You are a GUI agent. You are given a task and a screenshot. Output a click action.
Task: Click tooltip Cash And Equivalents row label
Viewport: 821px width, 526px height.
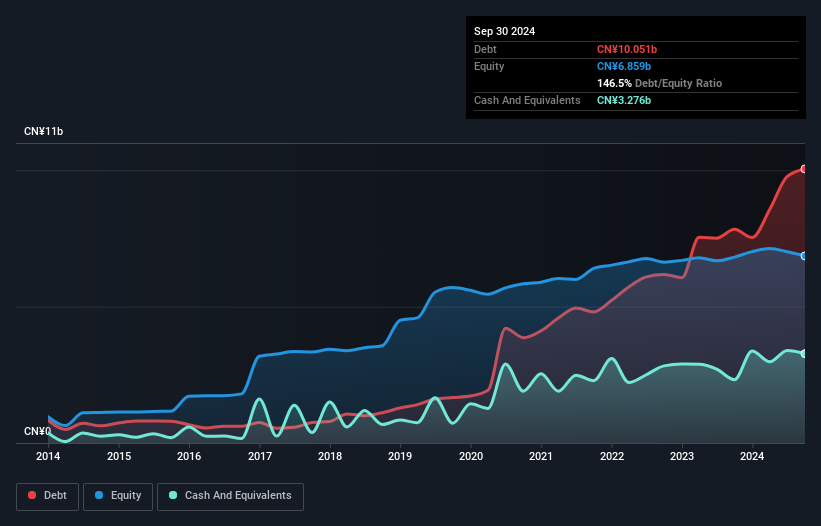click(x=527, y=100)
